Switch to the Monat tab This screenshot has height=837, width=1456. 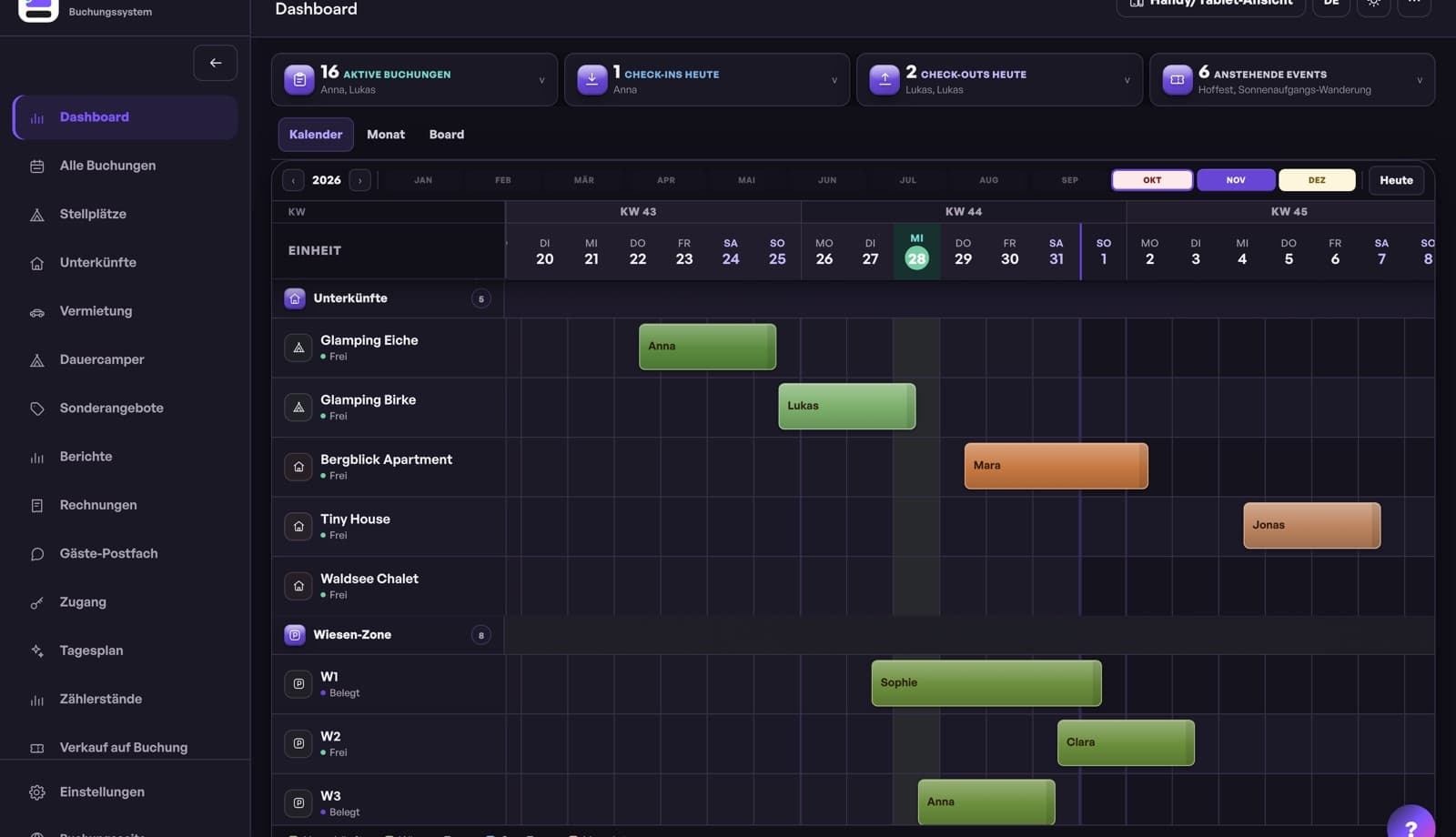click(386, 135)
